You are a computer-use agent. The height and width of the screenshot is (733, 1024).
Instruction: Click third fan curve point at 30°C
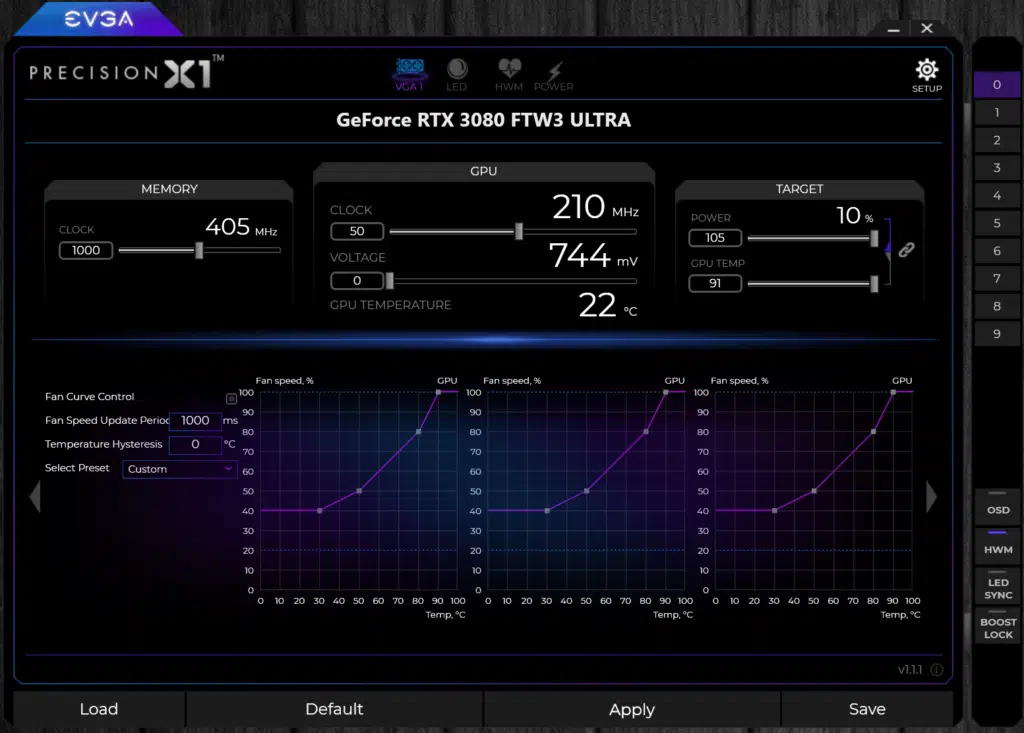tap(775, 511)
